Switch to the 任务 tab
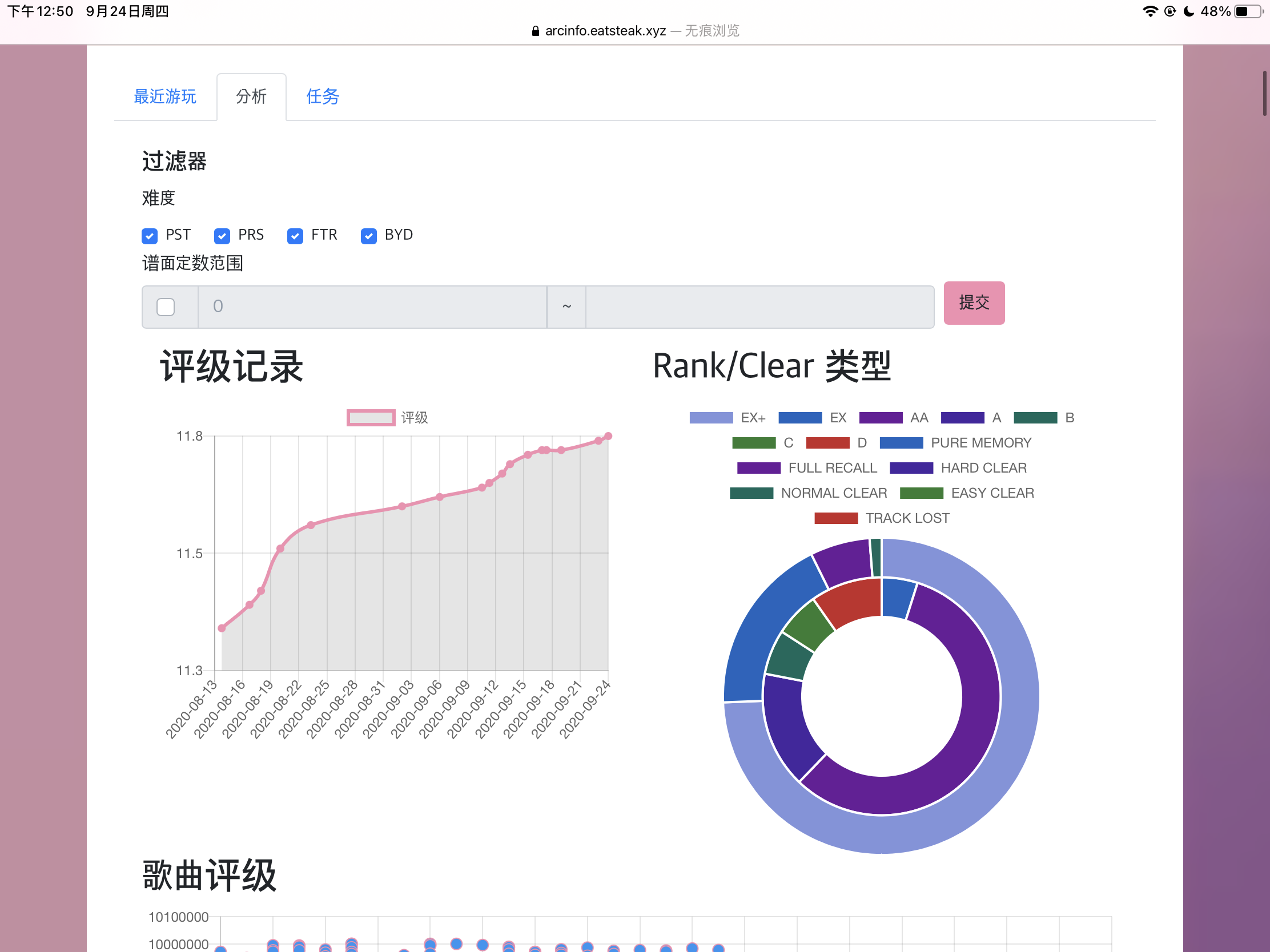This screenshot has height=952, width=1270. (x=323, y=96)
